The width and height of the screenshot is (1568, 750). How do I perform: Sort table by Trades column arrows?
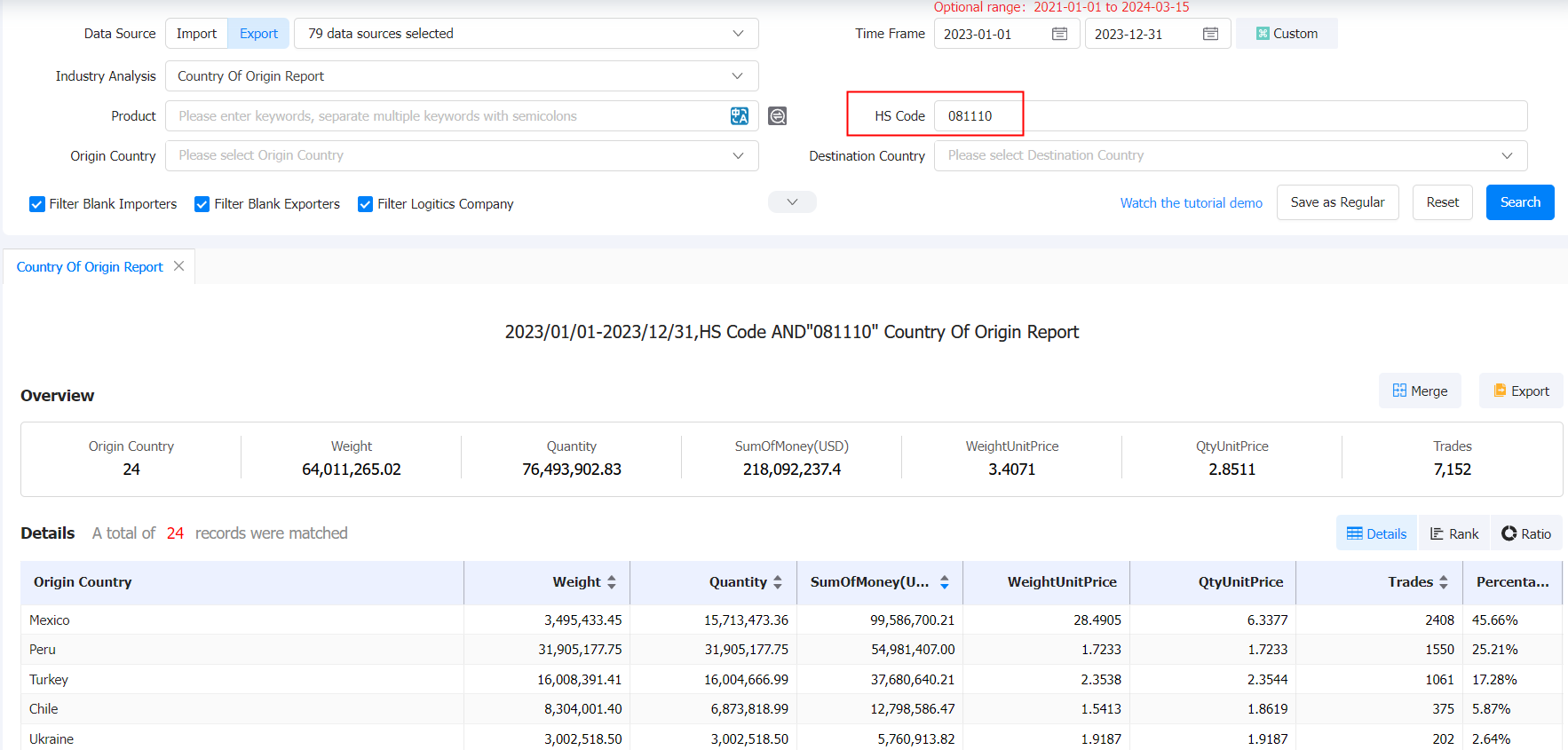pyautogui.click(x=1444, y=582)
